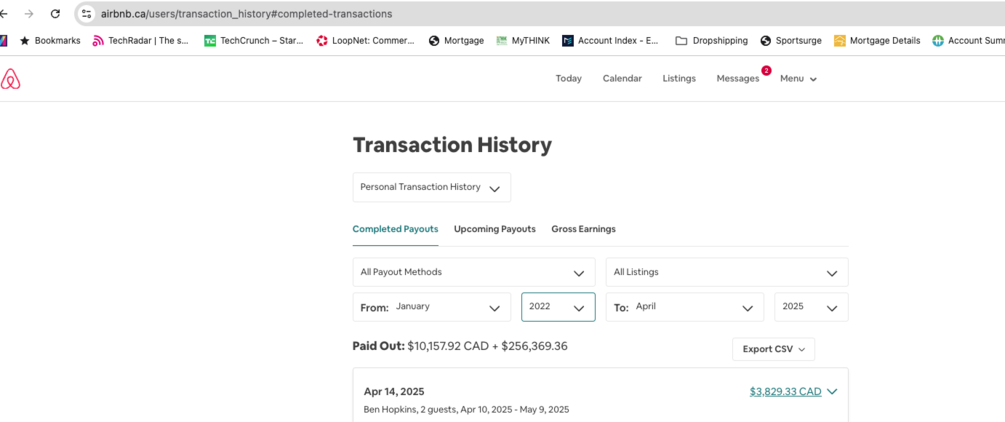Open the Mortgage bookmark

tap(456, 41)
